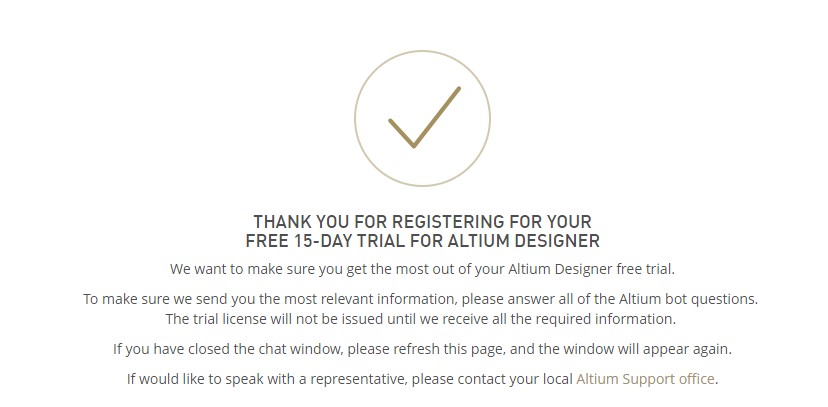The height and width of the screenshot is (407, 828).
Task: Open the Altium Support office link
Action: coord(645,379)
